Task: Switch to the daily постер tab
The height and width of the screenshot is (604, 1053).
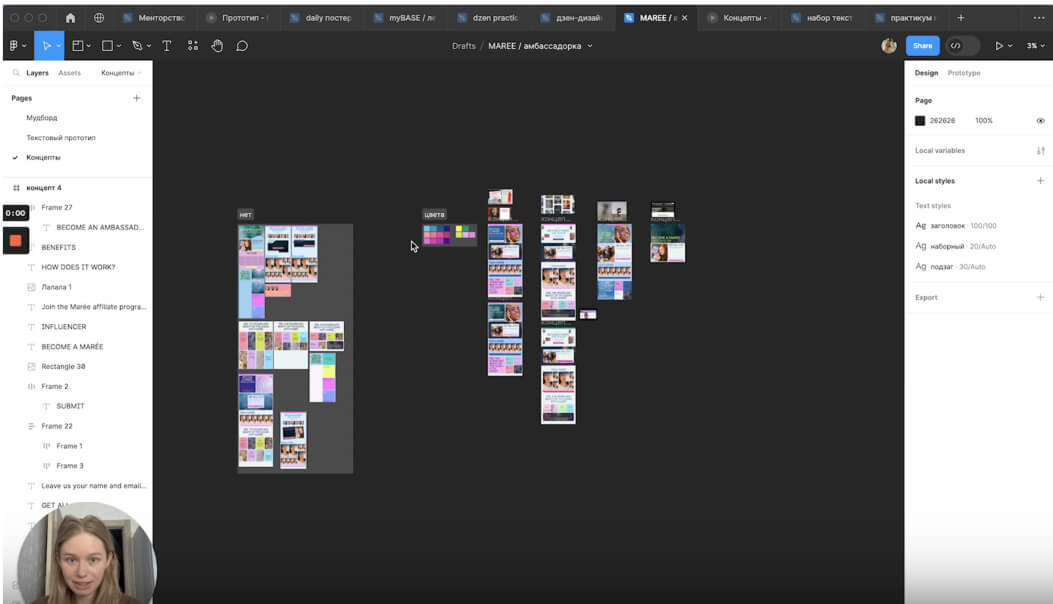Action: (x=321, y=17)
